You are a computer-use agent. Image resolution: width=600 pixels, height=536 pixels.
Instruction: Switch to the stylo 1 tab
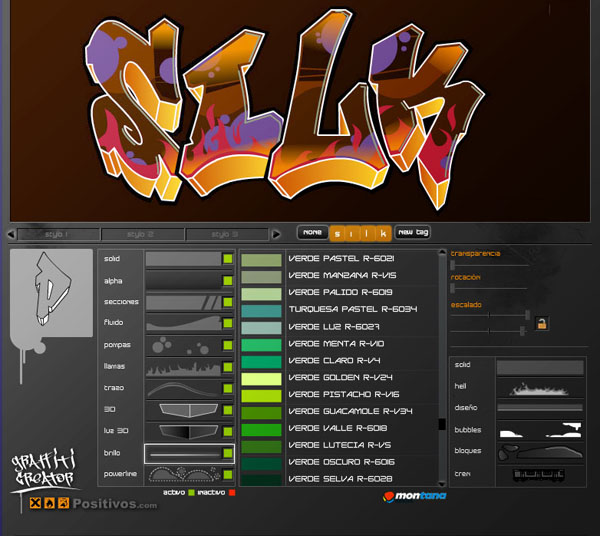(59, 234)
